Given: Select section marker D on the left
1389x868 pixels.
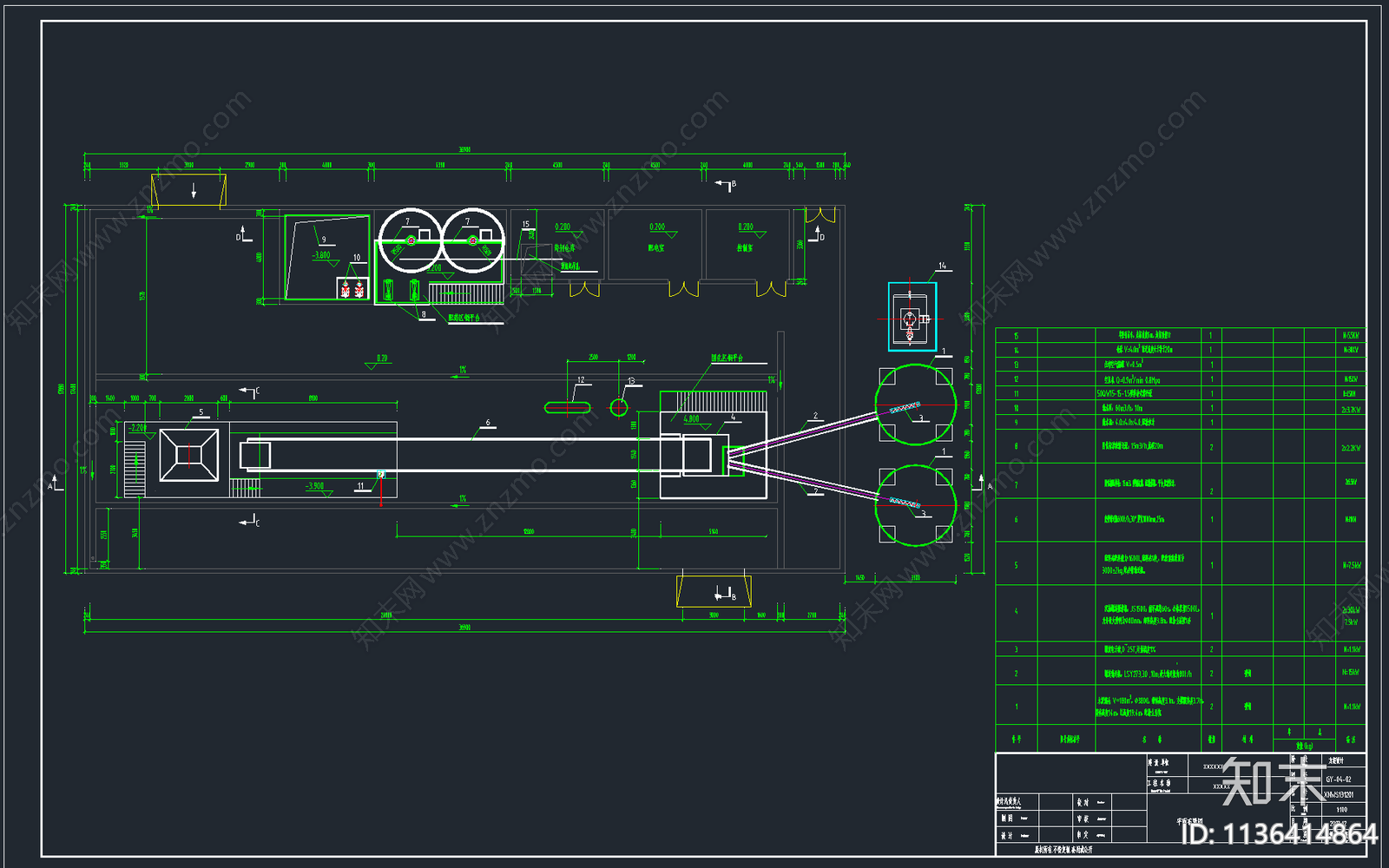Looking at the screenshot, I should (x=242, y=234).
